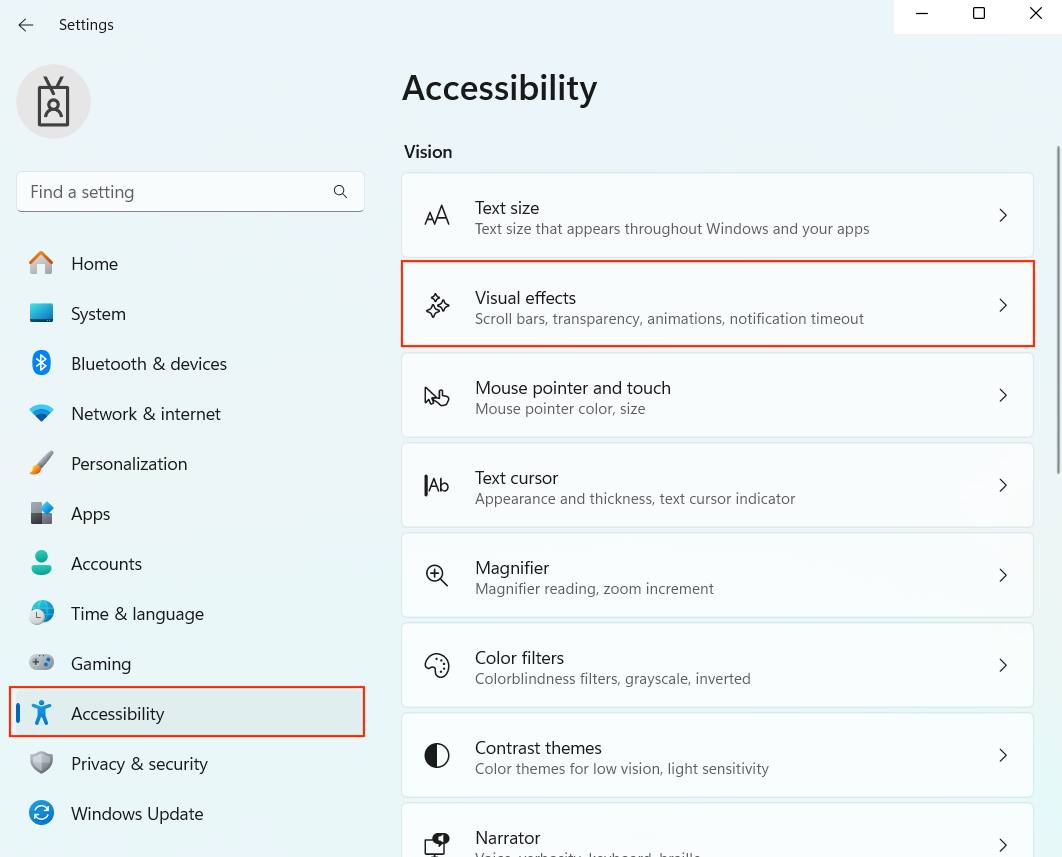Screen dimensions: 1062x857
Task: Click the Gaming controller icon
Action: (41, 663)
